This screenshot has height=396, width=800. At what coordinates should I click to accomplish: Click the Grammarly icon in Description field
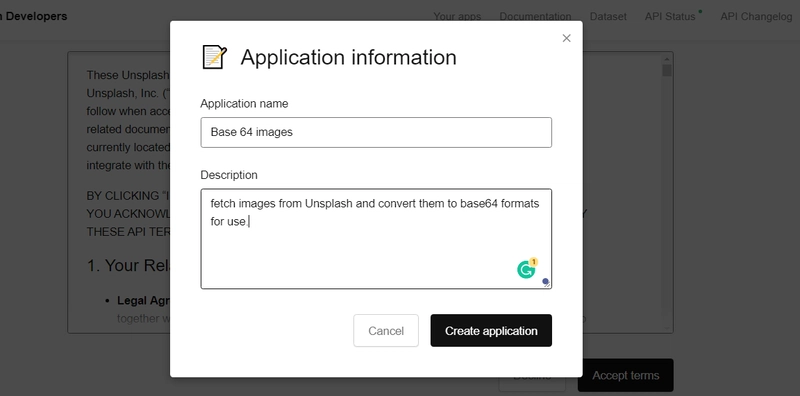click(526, 269)
